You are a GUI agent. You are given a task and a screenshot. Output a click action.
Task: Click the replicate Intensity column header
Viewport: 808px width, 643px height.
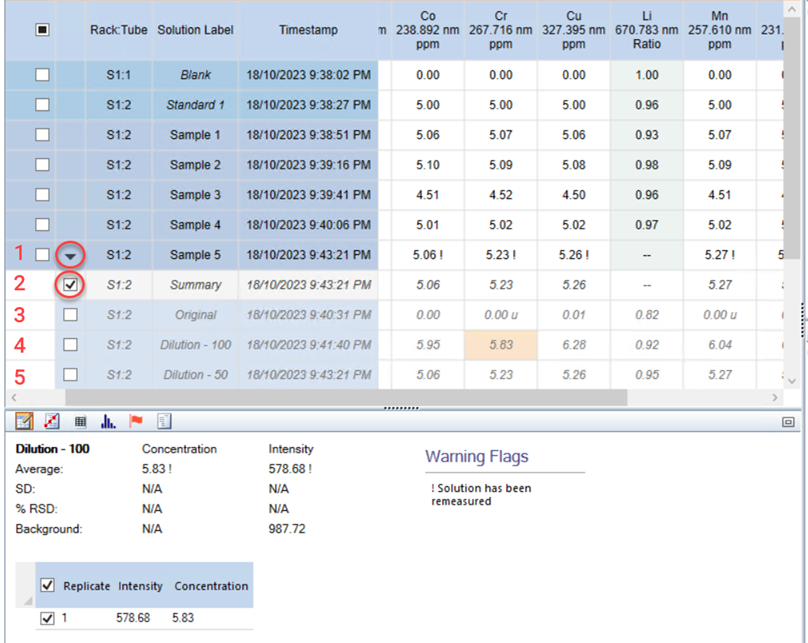140,586
